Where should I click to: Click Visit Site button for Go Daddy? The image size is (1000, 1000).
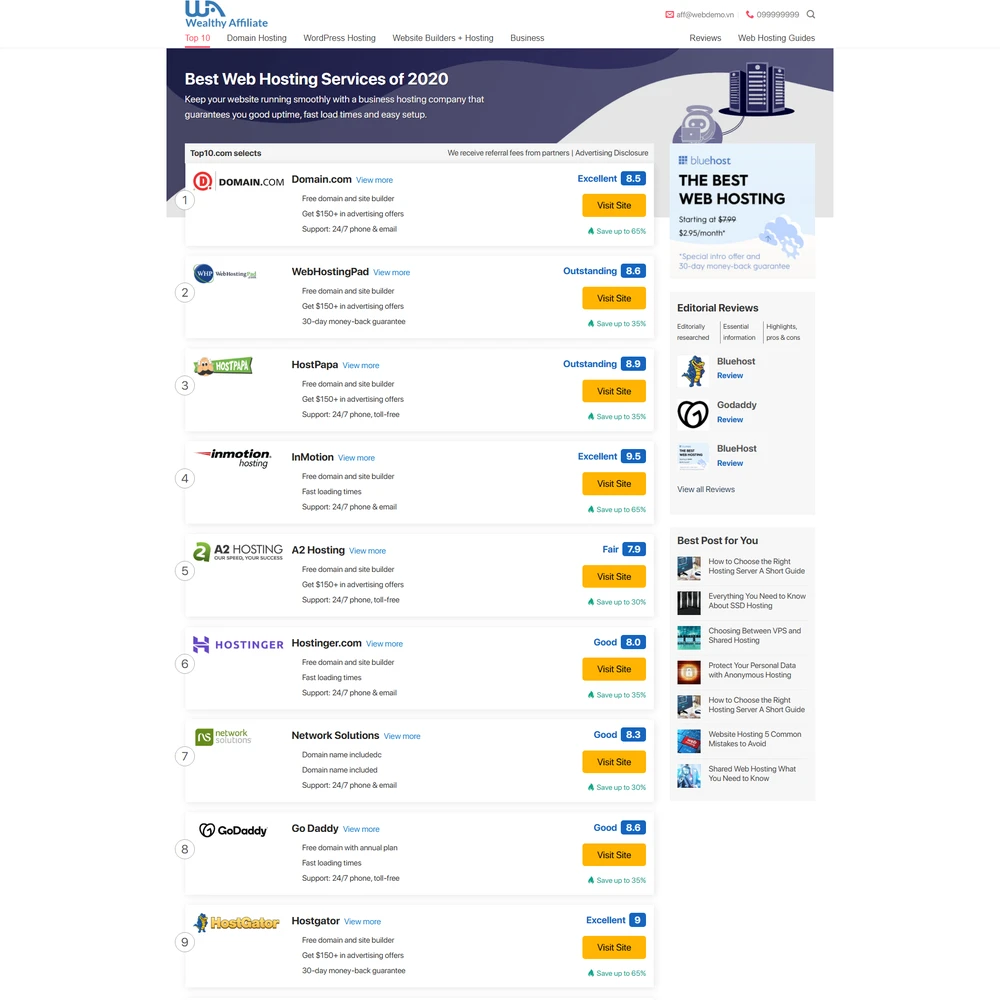[x=614, y=855]
